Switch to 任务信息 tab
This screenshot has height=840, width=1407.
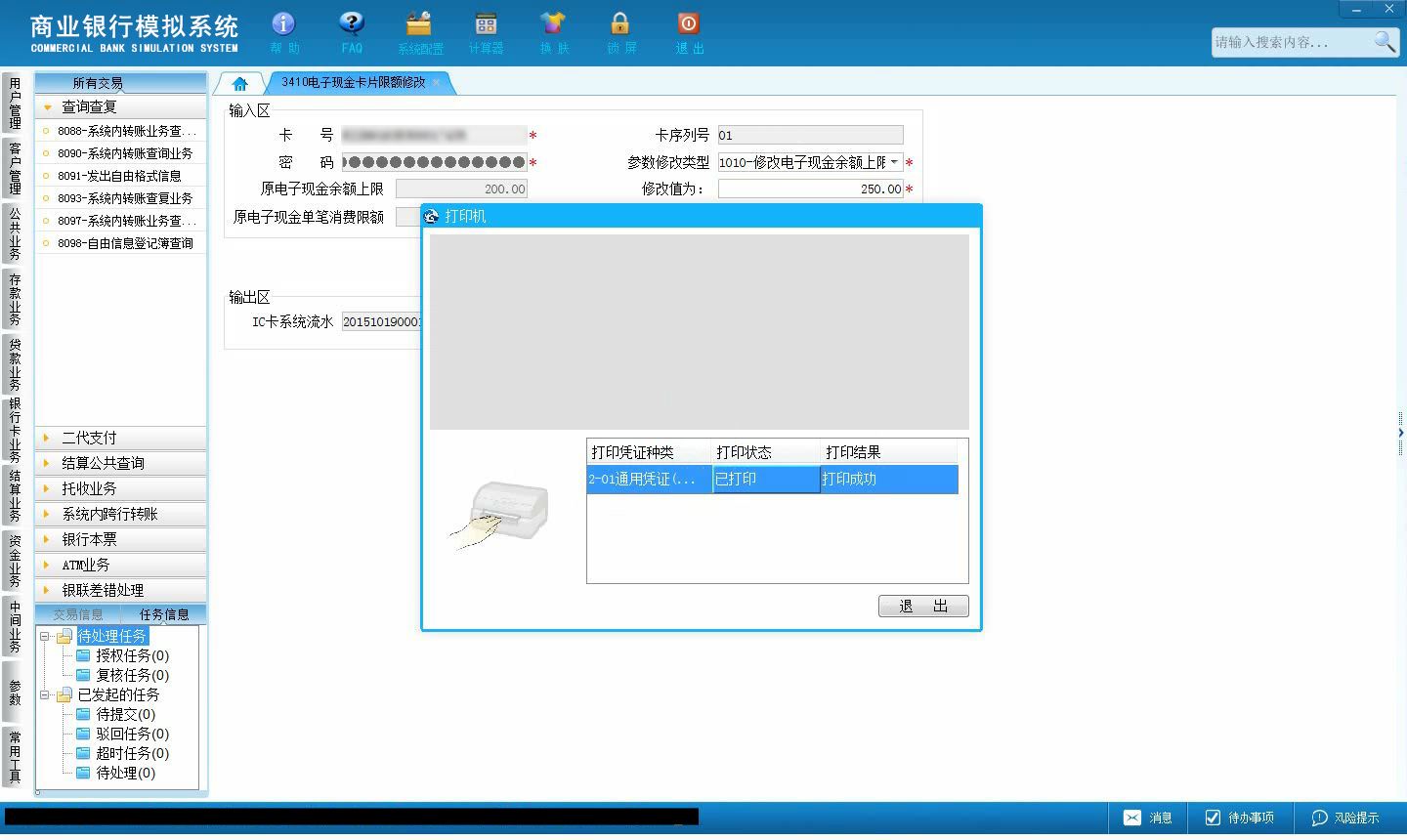click(164, 614)
